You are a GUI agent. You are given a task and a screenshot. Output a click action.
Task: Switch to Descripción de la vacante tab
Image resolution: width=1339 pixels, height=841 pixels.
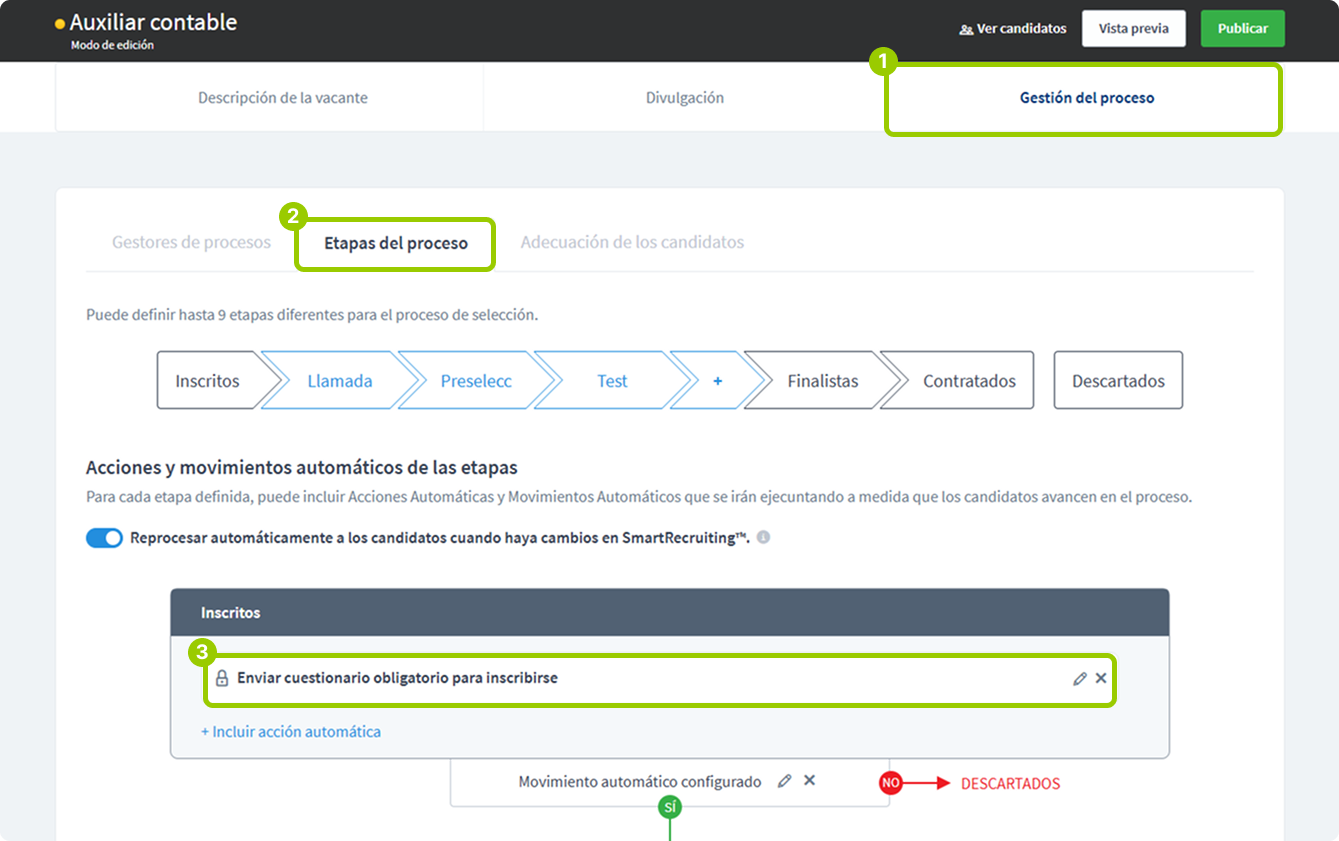[x=282, y=98]
